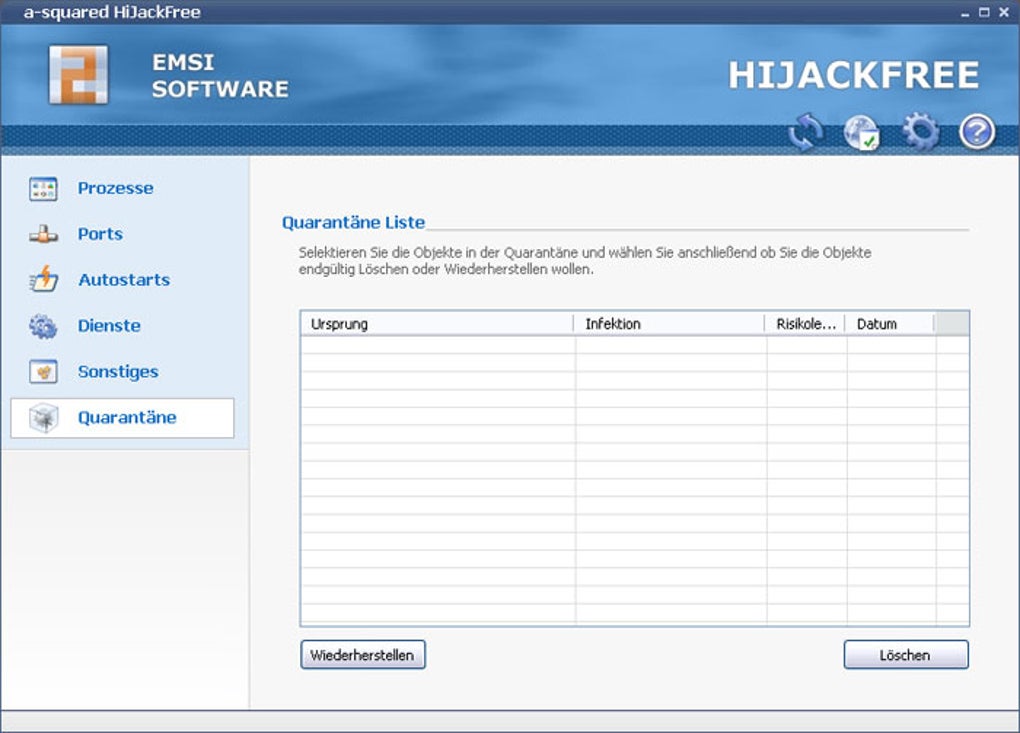Click the Sonstiges sidebar icon
Screen dimensions: 1020x733
click(x=44, y=371)
